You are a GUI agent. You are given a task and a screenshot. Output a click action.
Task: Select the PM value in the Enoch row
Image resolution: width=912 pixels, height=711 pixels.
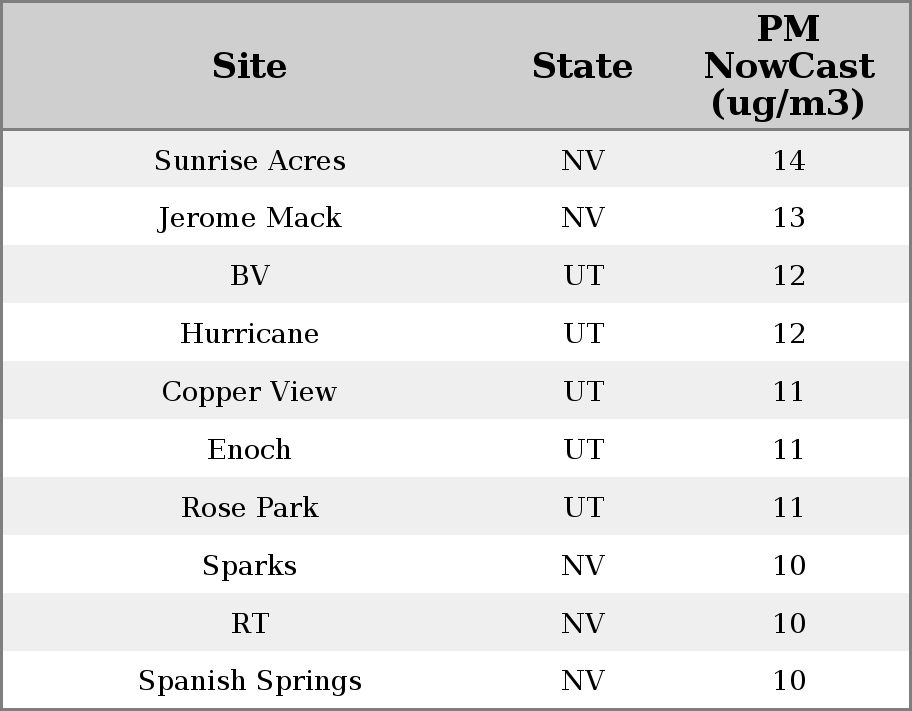click(x=788, y=450)
